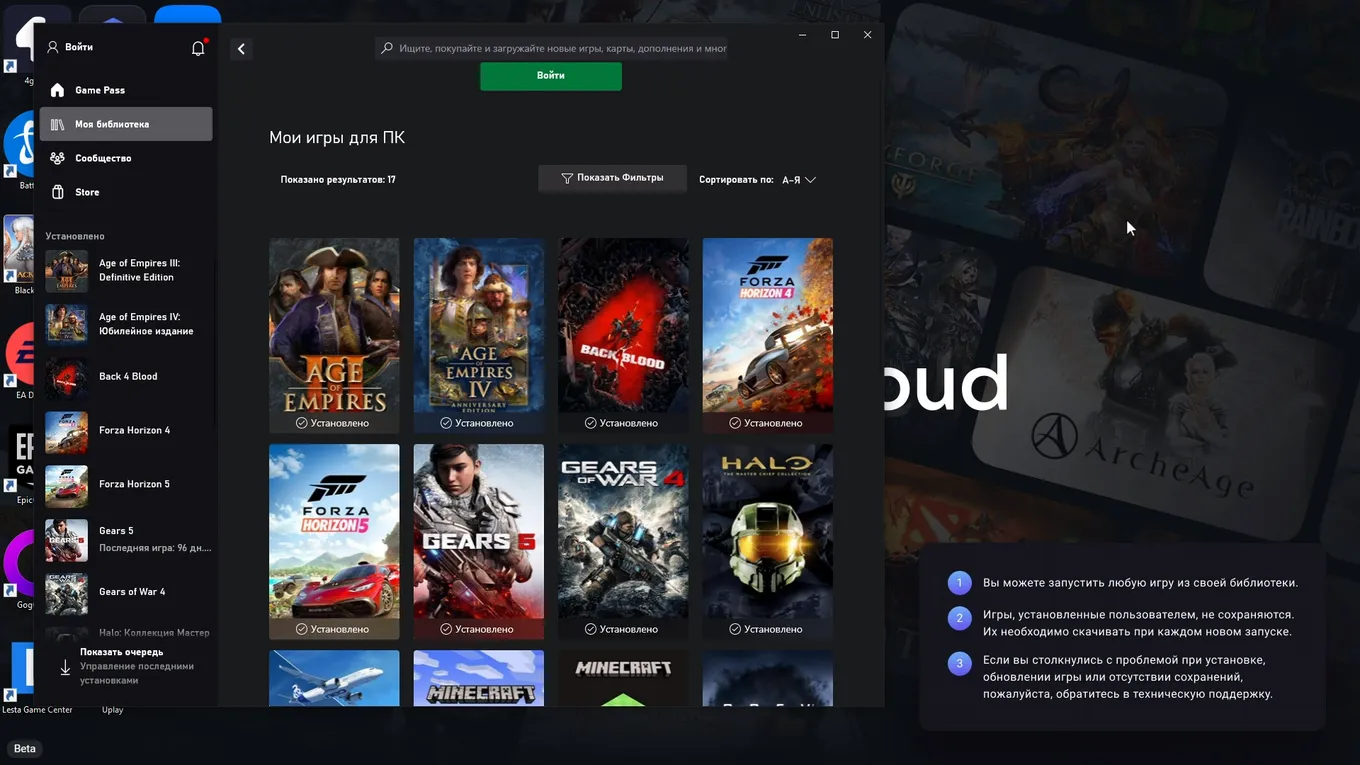1360x765 pixels.
Task: Select Age of Empires III: Definitive Edition text
Action: point(139,270)
